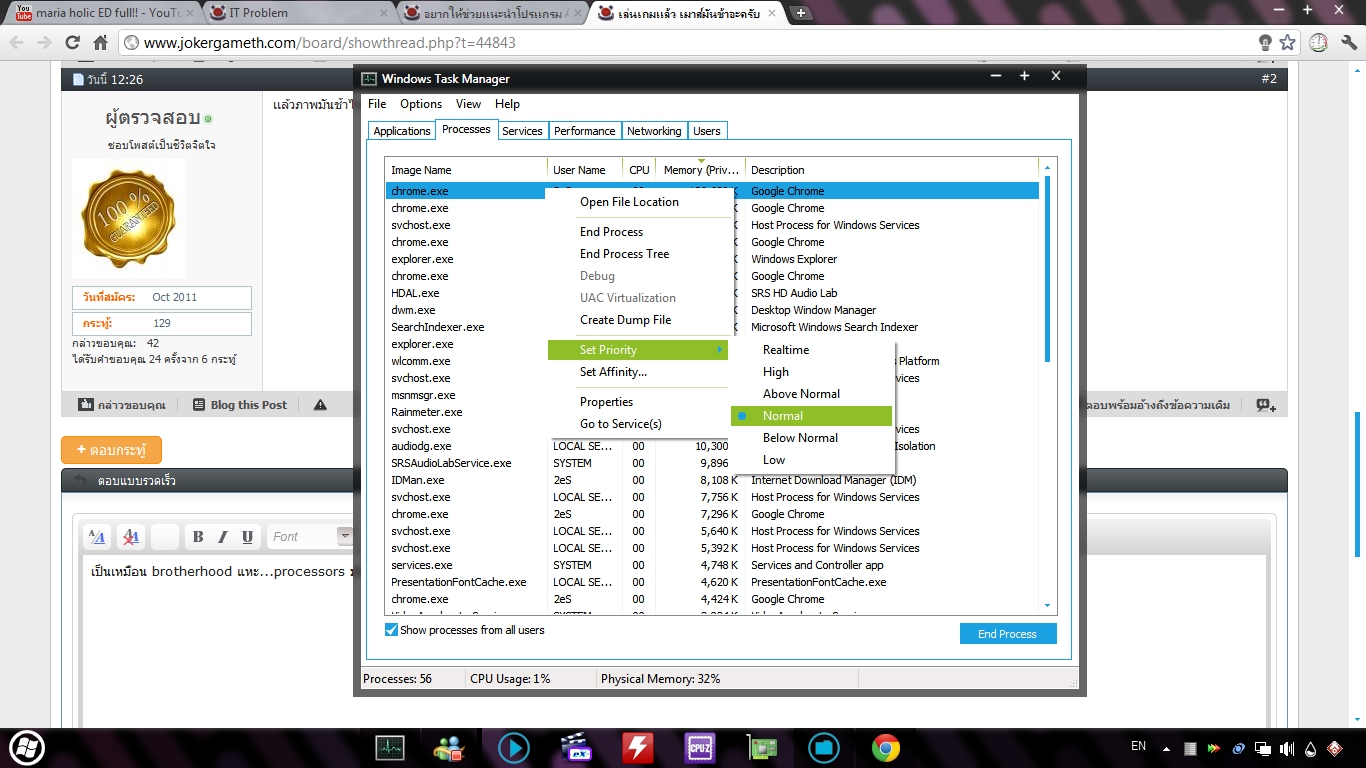Choose Create Dump File

638,320
